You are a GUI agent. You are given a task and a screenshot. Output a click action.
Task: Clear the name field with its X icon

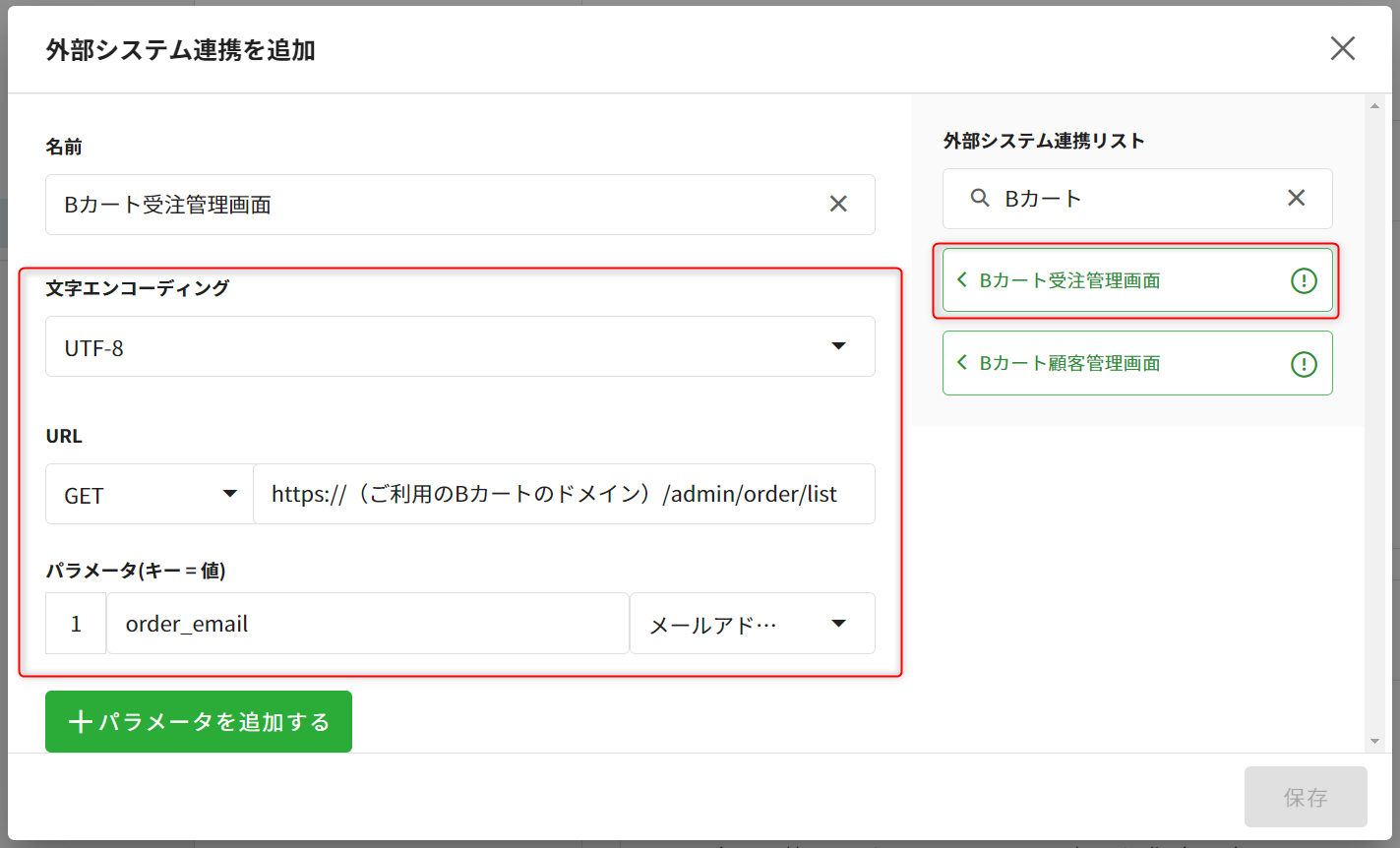point(838,204)
